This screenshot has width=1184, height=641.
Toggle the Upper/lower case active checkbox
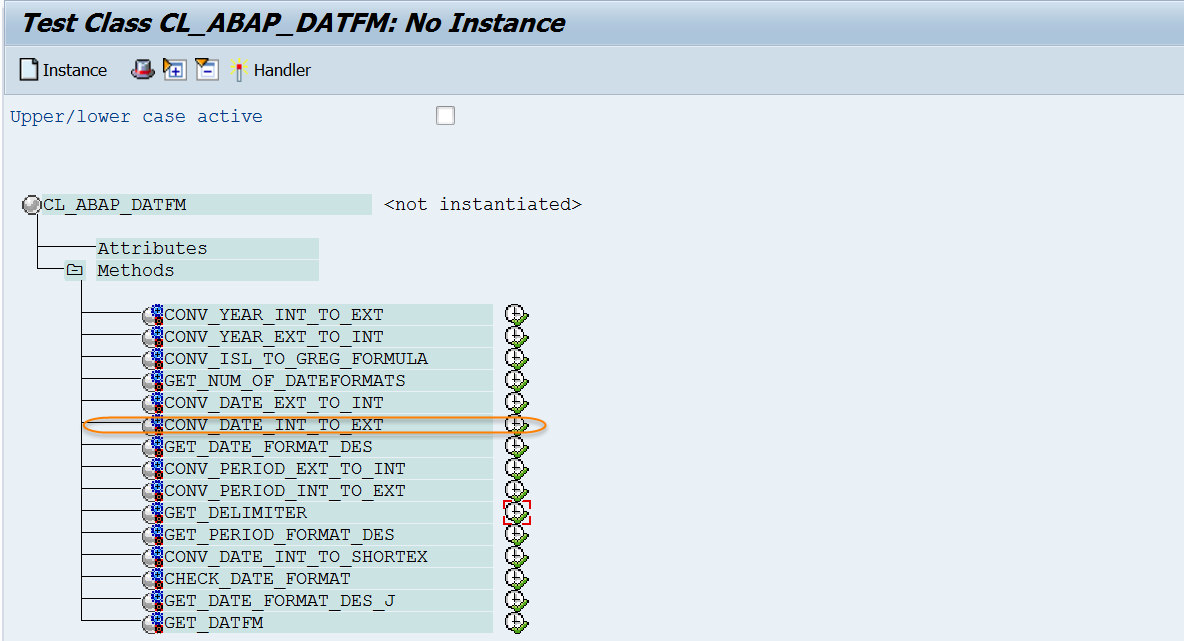pyautogui.click(x=444, y=115)
